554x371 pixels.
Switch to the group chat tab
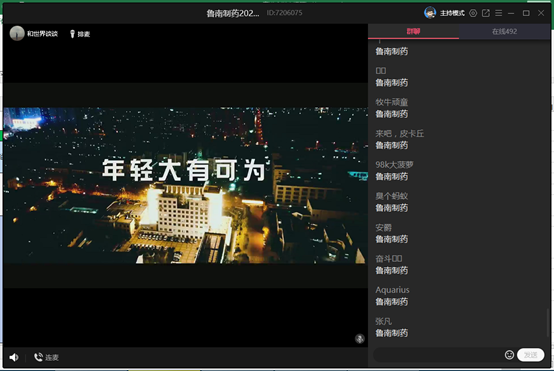[x=413, y=31]
